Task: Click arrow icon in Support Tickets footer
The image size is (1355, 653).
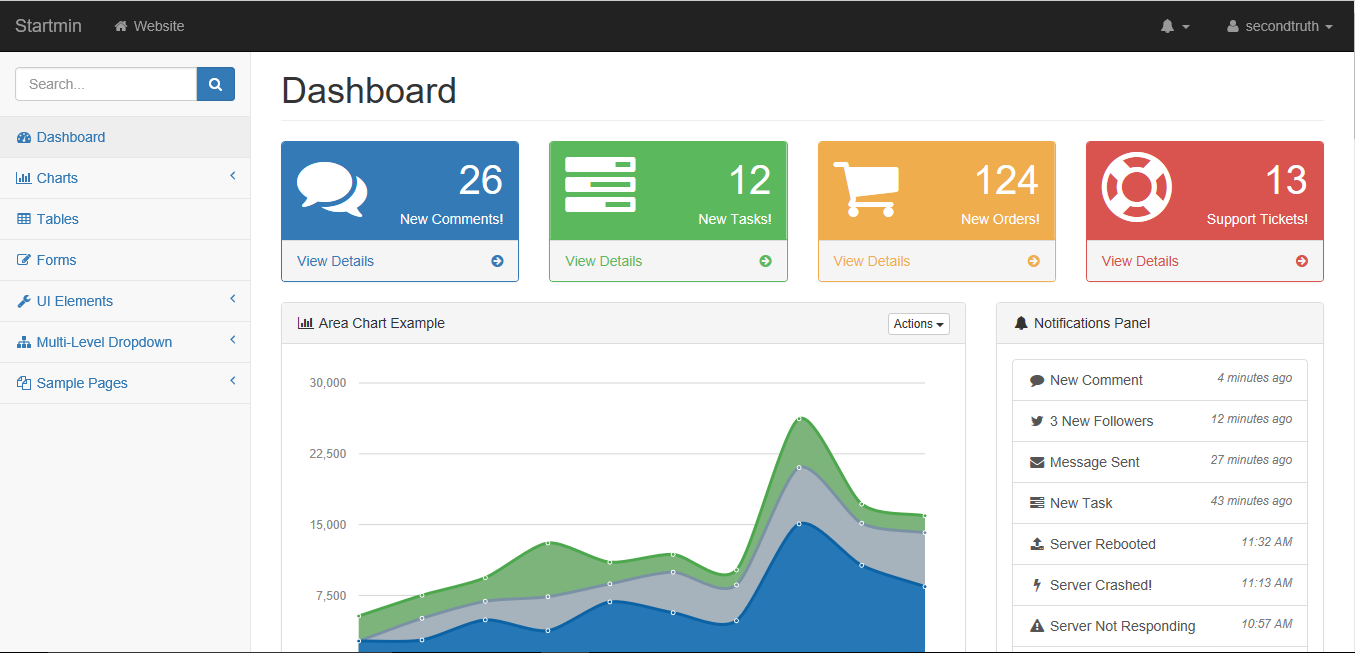Action: 1301,261
